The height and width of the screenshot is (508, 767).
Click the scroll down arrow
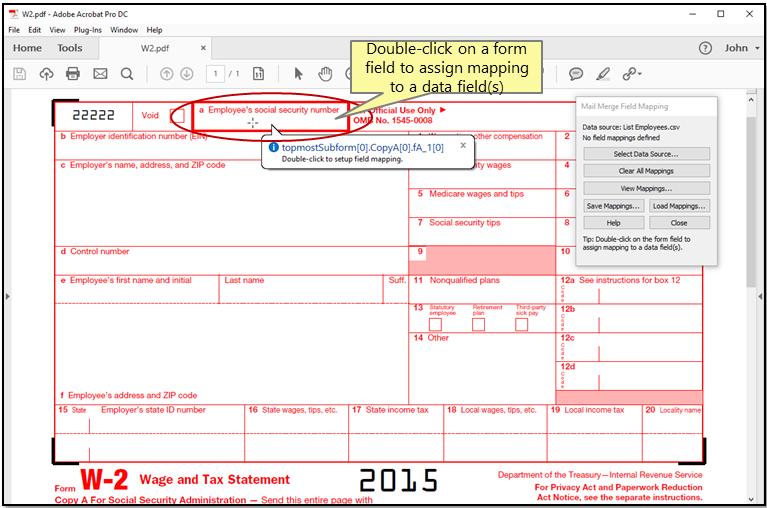click(x=751, y=499)
